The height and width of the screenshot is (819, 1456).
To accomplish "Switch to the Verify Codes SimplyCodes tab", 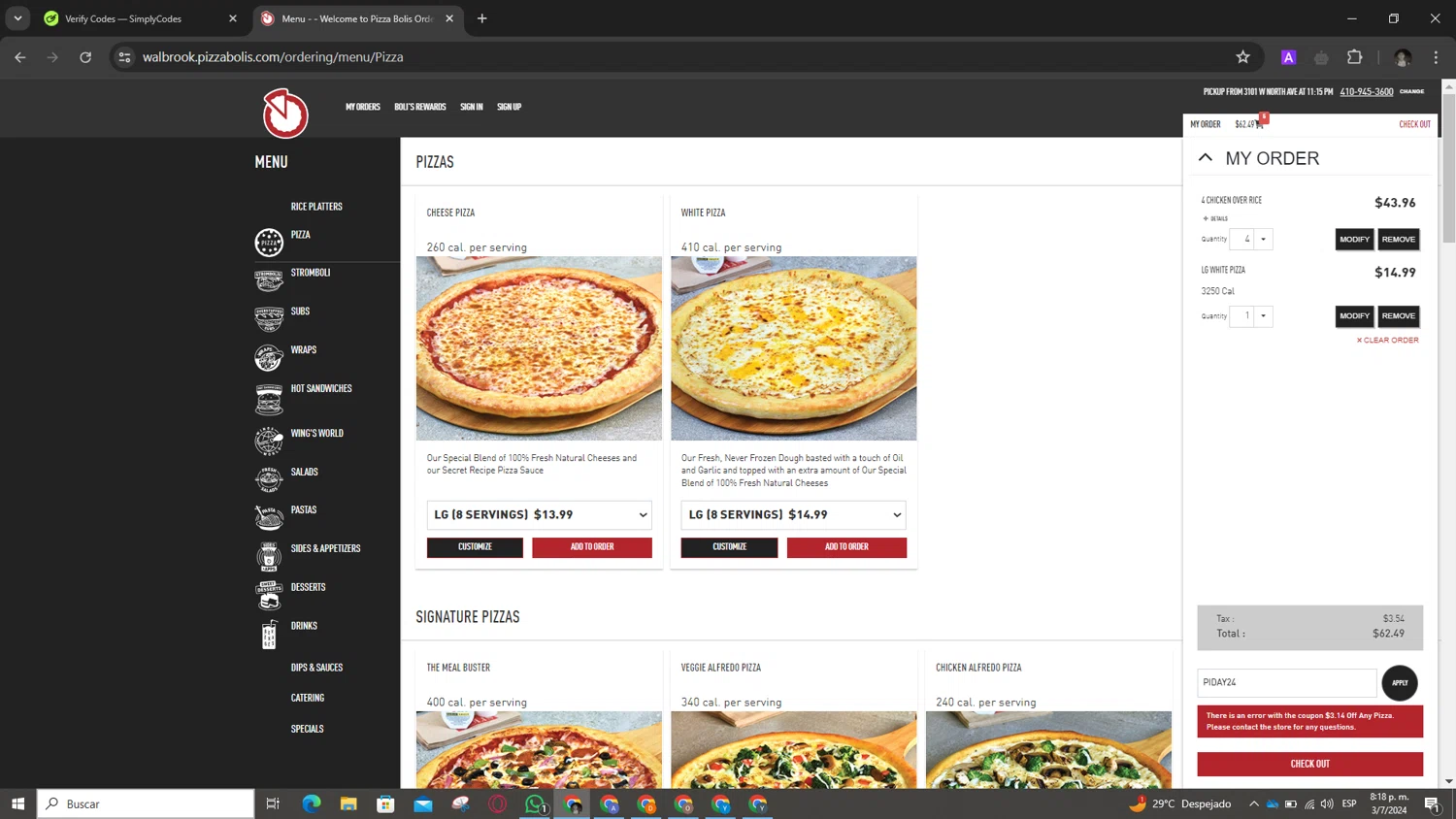I will click(x=123, y=18).
